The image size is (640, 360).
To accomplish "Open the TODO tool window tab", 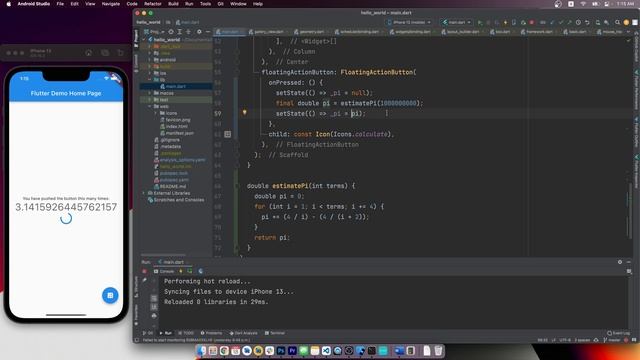I will [186, 333].
